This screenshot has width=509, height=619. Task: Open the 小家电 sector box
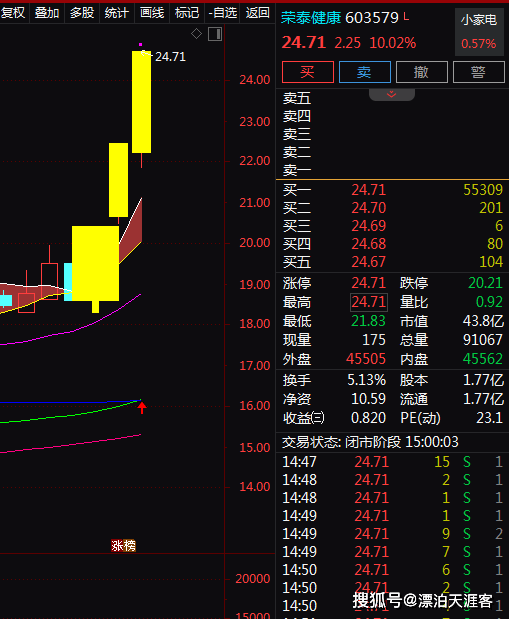(479, 31)
